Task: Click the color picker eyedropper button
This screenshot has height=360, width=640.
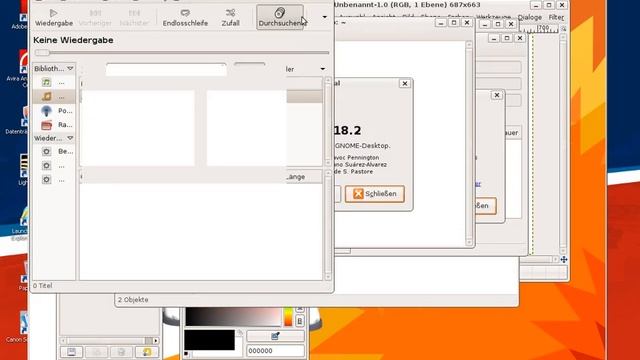Action: pos(275,336)
